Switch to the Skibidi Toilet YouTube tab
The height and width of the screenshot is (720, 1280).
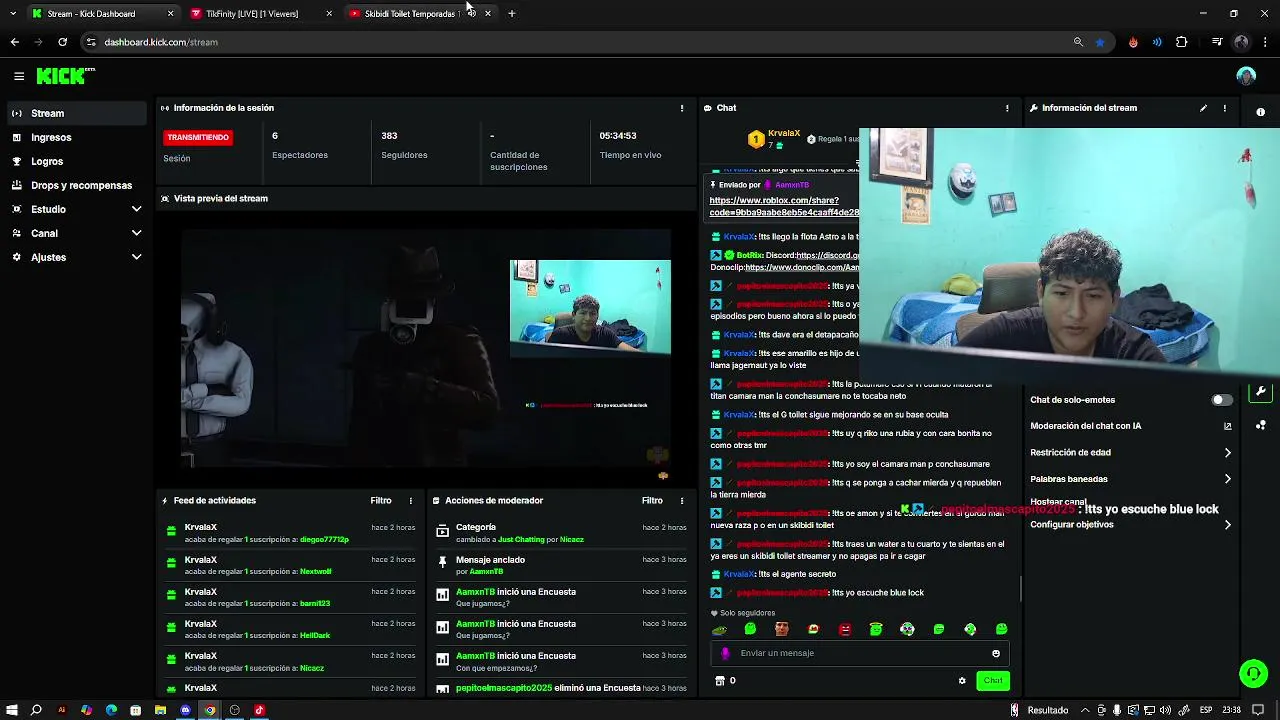pos(411,14)
